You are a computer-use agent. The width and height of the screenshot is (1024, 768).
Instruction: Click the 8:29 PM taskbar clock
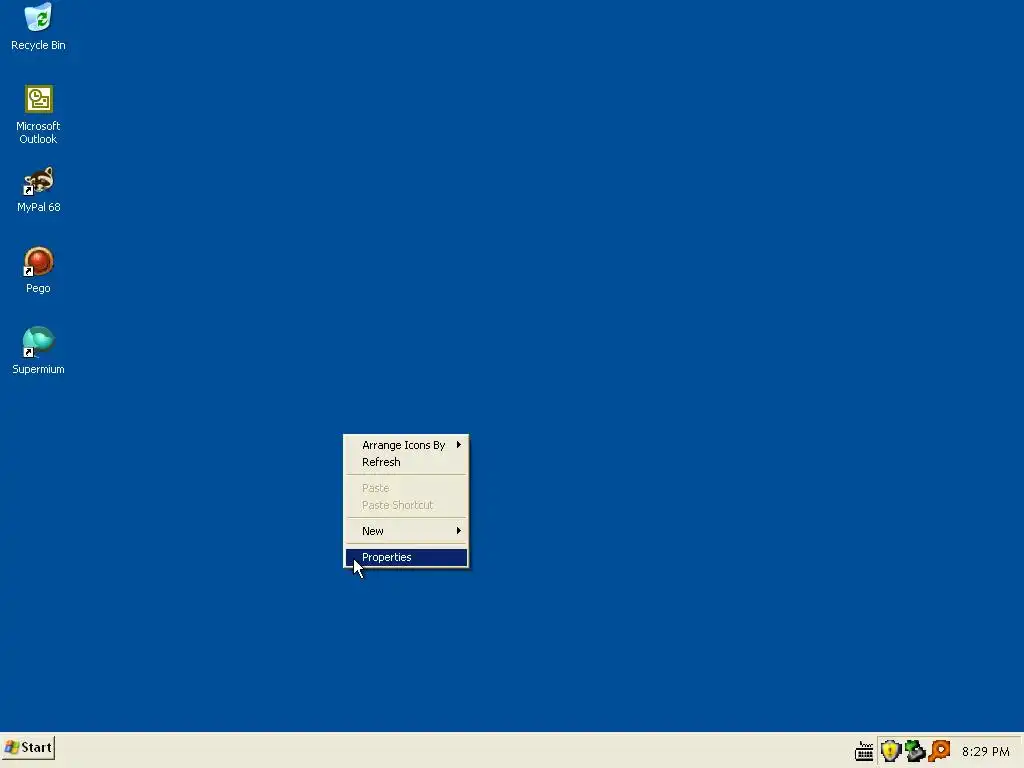pos(985,752)
